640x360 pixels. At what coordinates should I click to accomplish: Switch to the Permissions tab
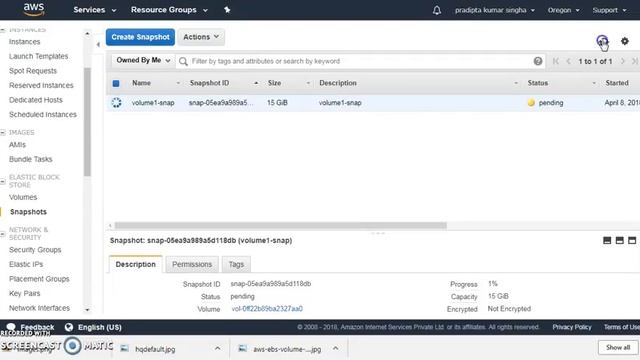192,264
